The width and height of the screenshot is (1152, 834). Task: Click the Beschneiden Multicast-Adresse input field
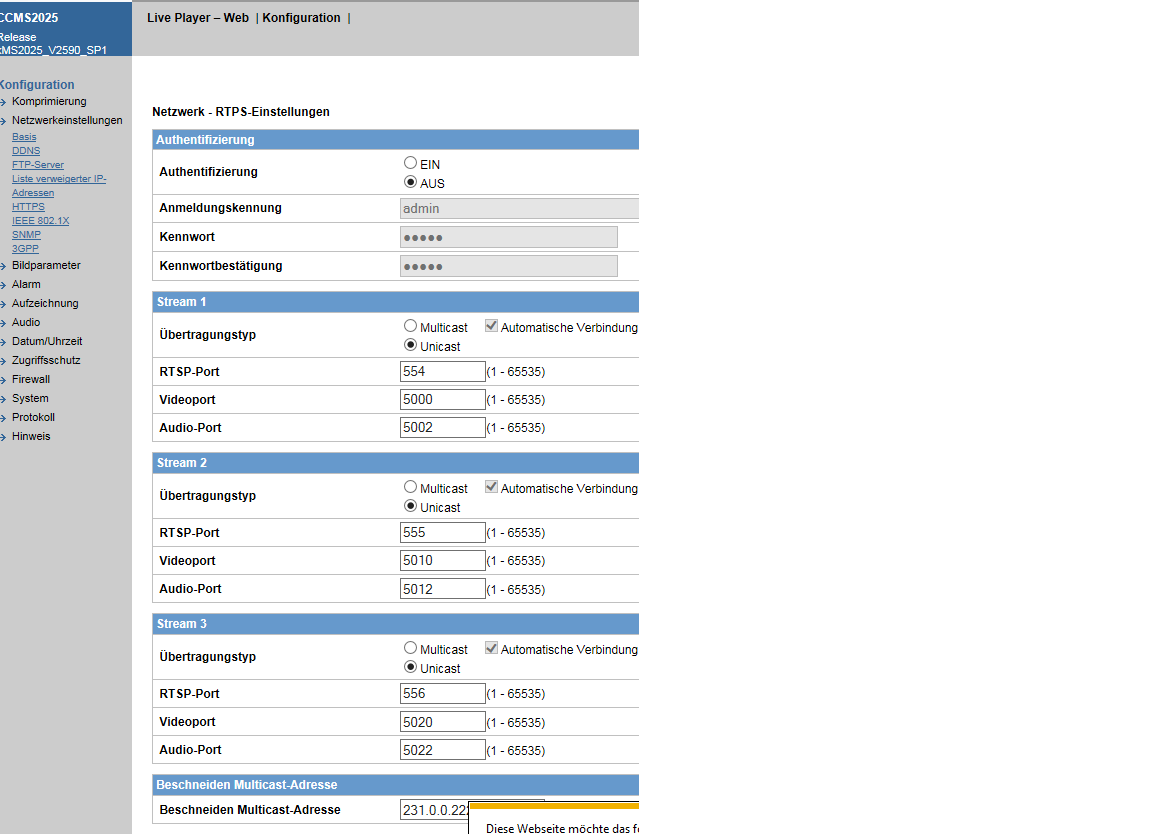[434, 810]
